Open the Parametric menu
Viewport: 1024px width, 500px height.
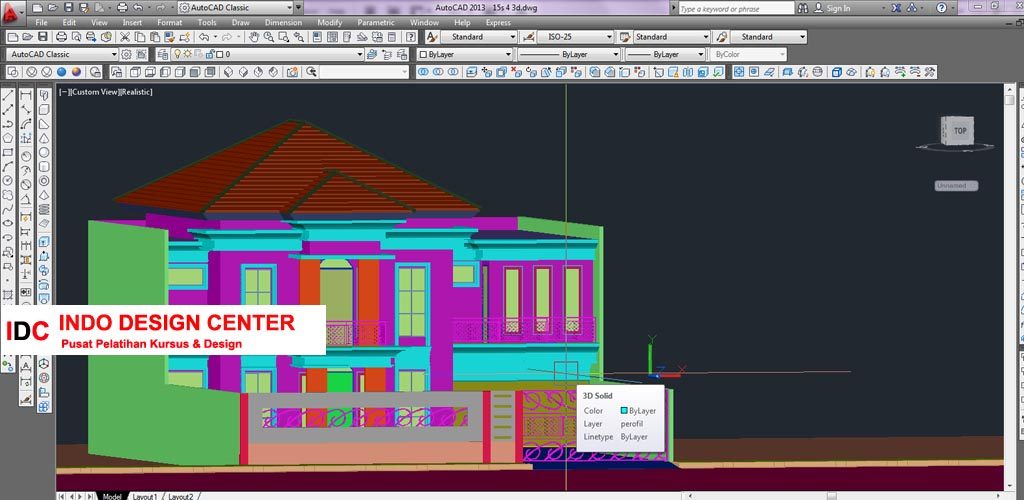point(376,22)
